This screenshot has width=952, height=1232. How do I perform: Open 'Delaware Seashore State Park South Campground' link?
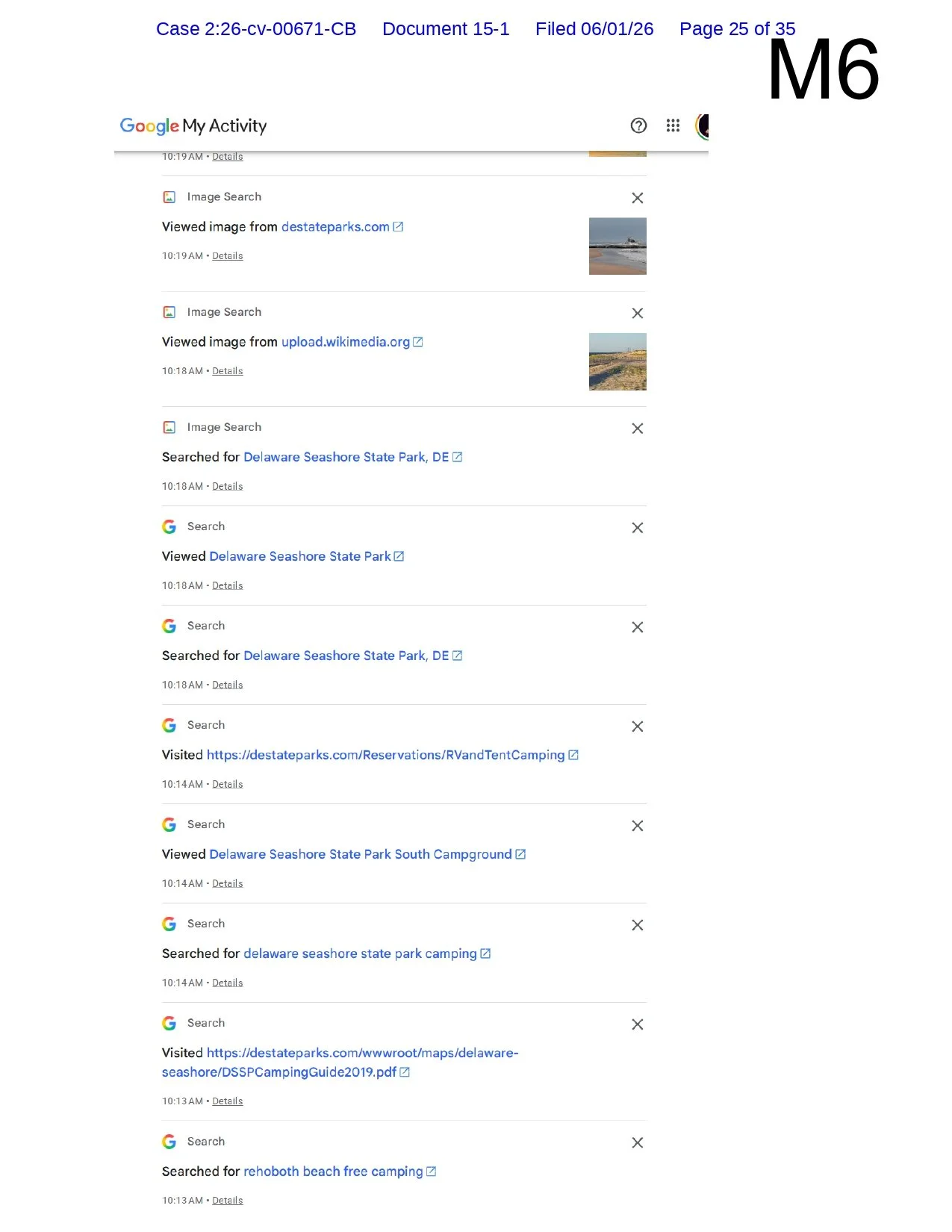(361, 854)
